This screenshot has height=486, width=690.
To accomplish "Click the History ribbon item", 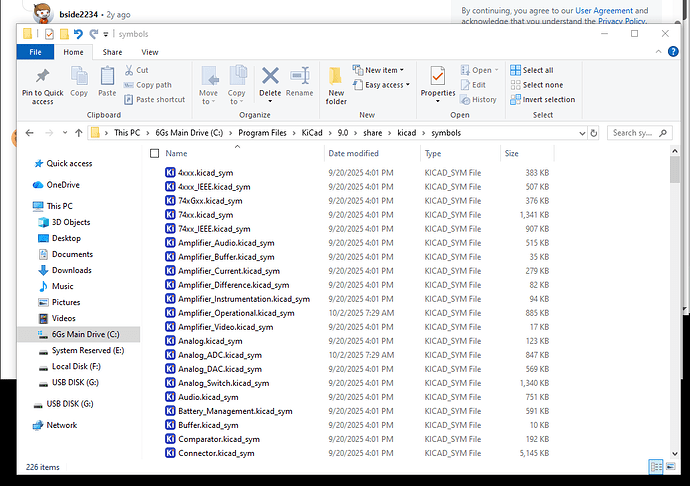I will [478, 99].
